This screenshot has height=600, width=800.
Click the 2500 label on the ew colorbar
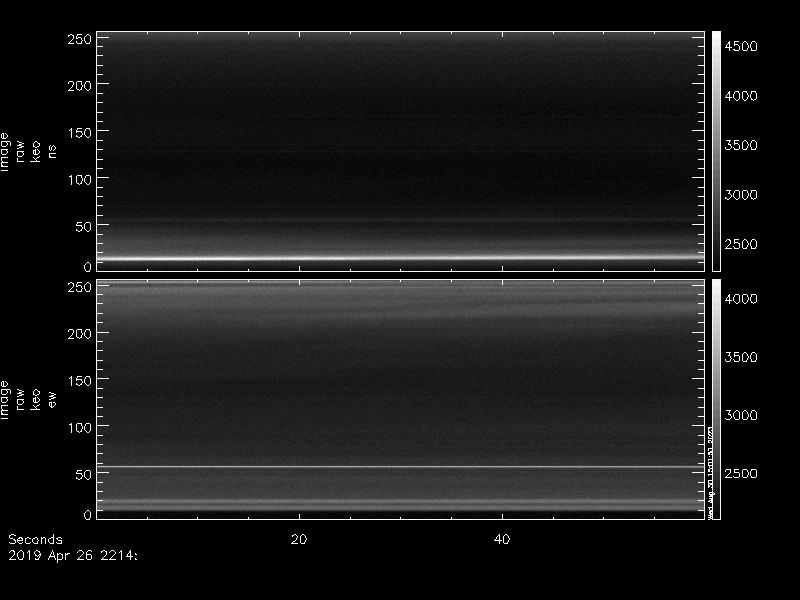coord(741,473)
